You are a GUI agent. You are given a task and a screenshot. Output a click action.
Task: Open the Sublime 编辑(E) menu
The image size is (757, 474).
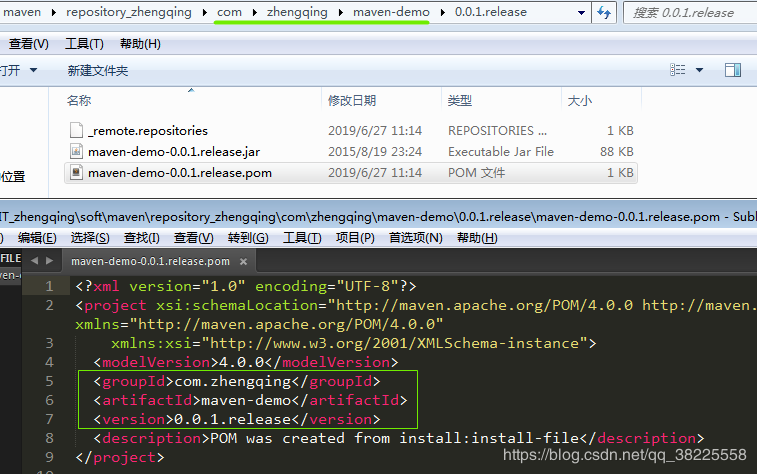tap(37, 238)
